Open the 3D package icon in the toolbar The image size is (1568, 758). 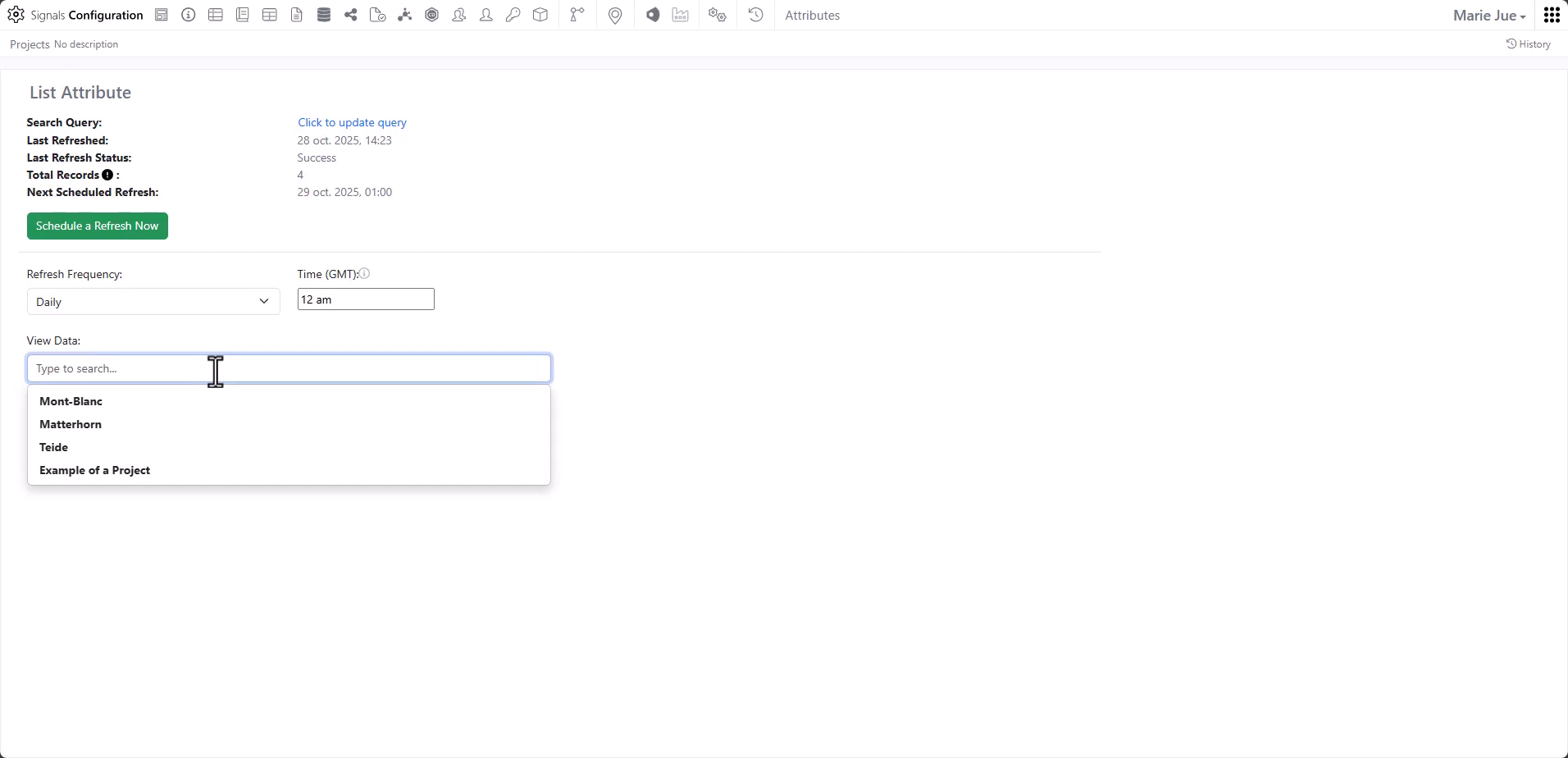pos(540,15)
